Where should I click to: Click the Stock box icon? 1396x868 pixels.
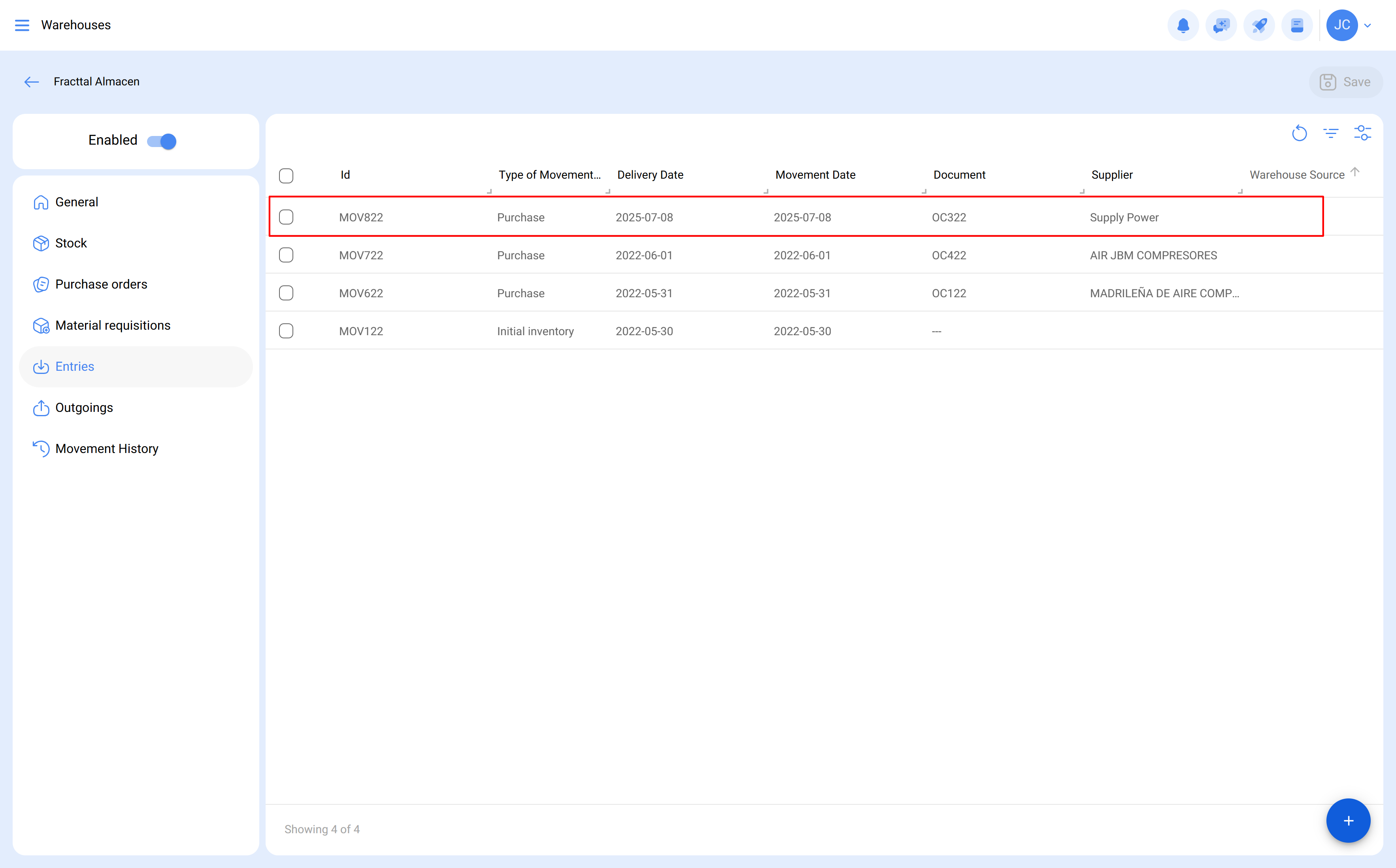click(41, 243)
